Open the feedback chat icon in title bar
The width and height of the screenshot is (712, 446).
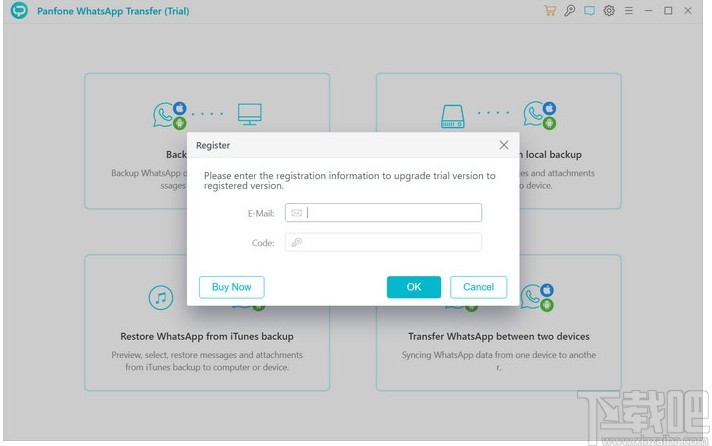pos(589,10)
